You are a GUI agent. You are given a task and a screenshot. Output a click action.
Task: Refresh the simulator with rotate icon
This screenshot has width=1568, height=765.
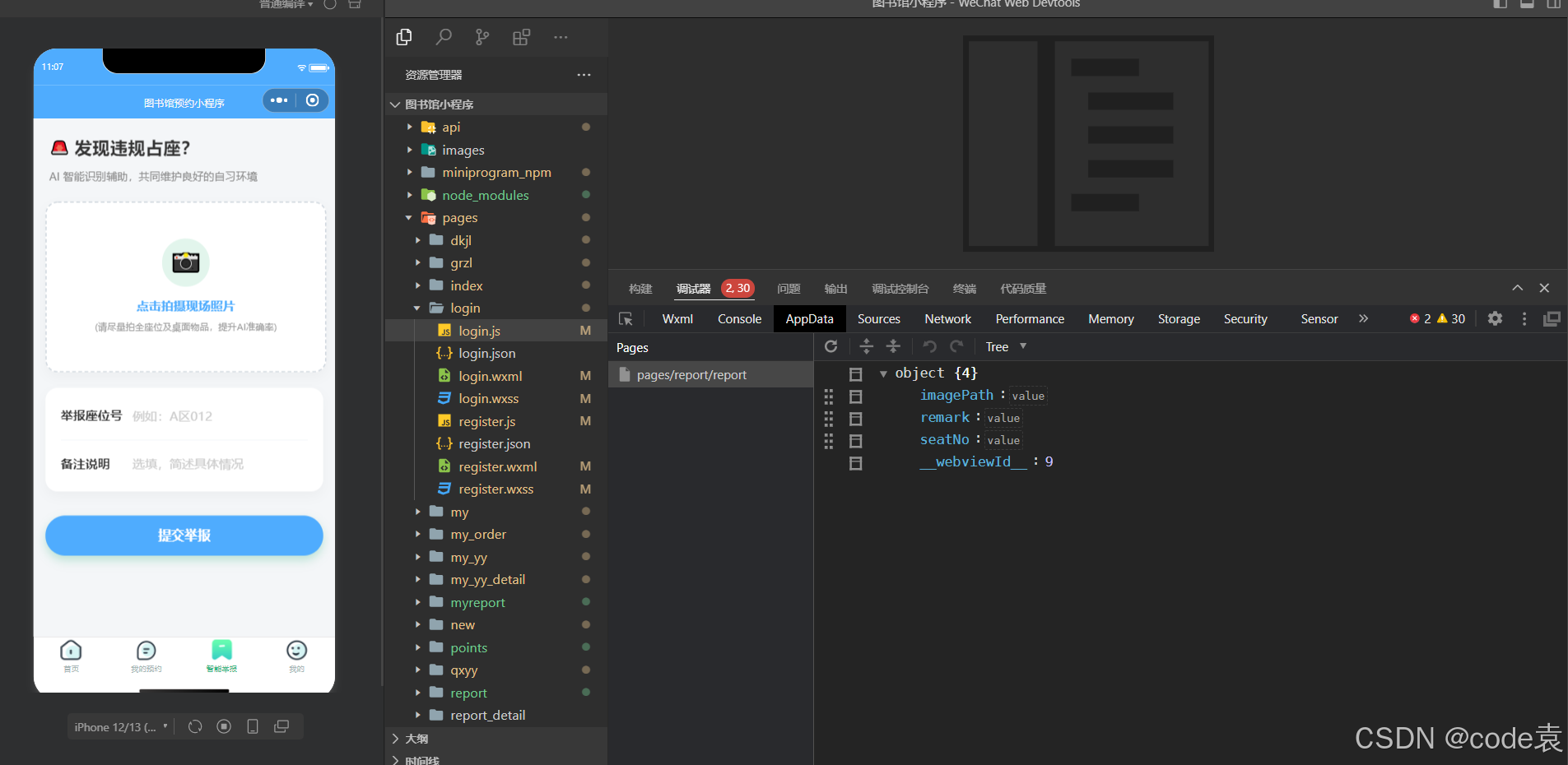(x=195, y=726)
